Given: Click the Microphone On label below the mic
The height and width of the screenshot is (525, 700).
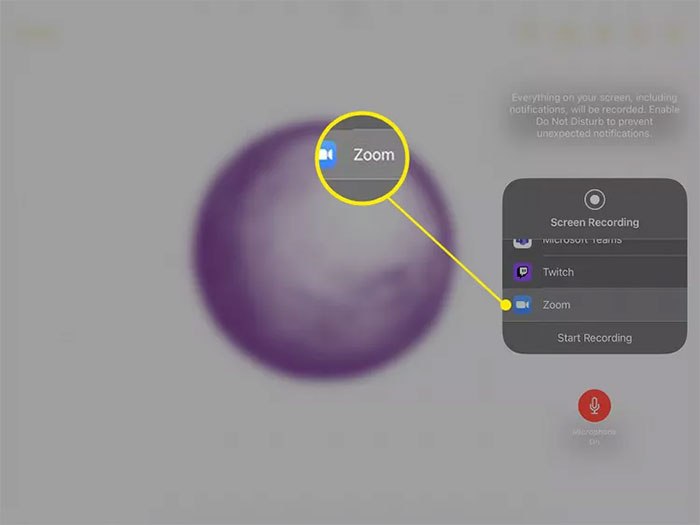Looking at the screenshot, I should pos(594,437).
